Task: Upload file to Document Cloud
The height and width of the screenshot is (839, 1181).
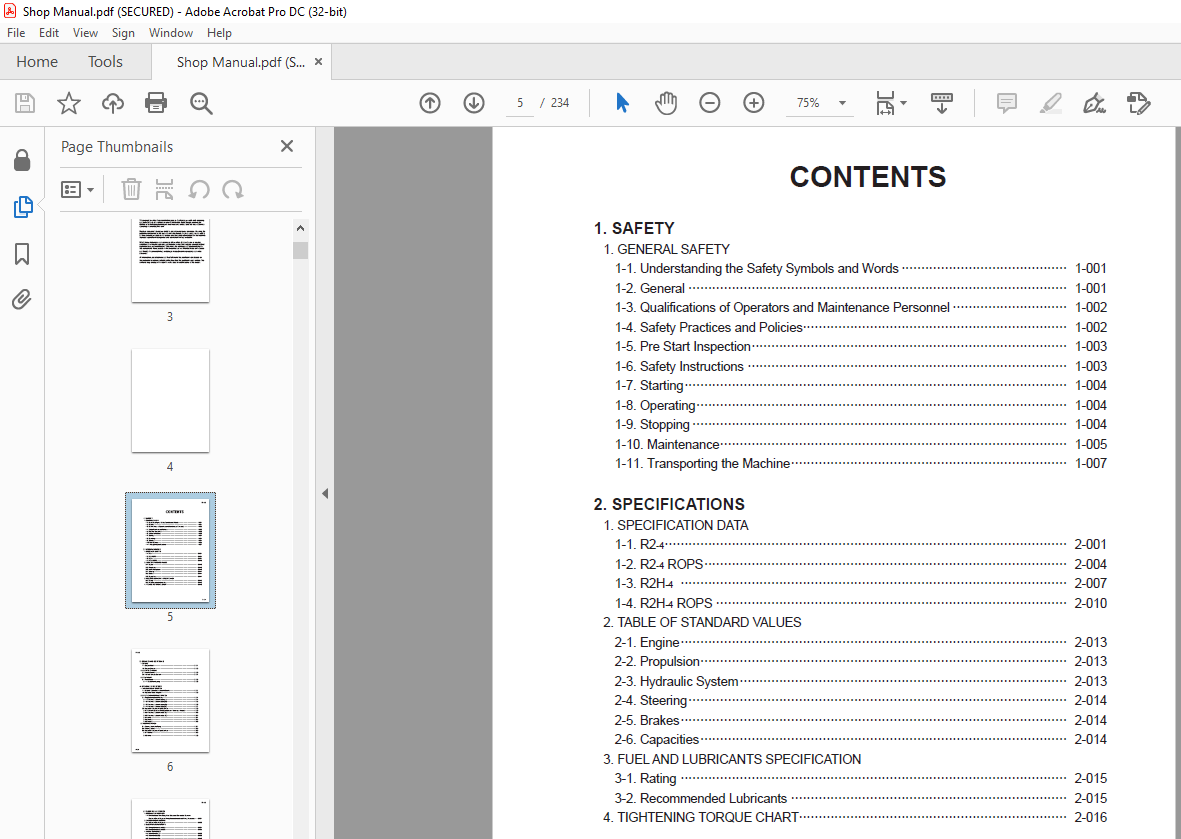Action: point(113,103)
